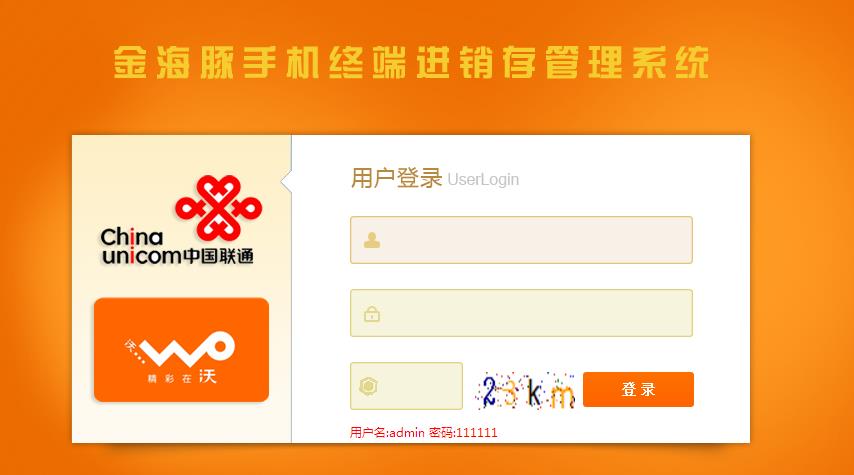This screenshot has width=854, height=475.
Task: Click the orange WO promotional card
Action: (181, 350)
